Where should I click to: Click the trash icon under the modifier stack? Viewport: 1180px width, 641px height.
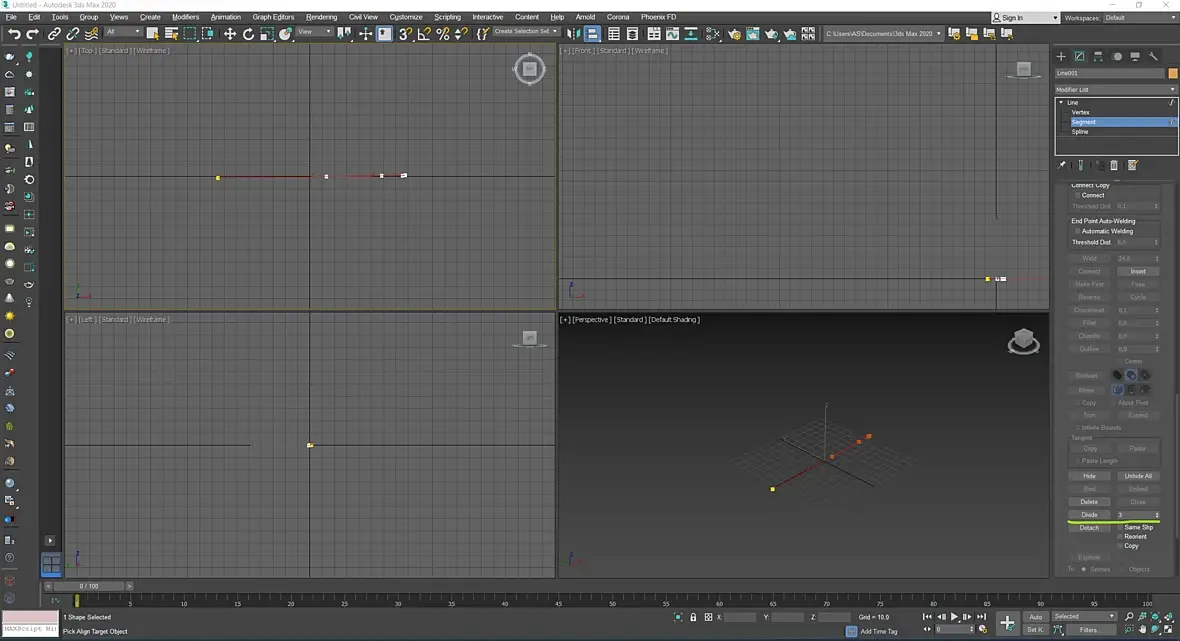click(x=1114, y=166)
